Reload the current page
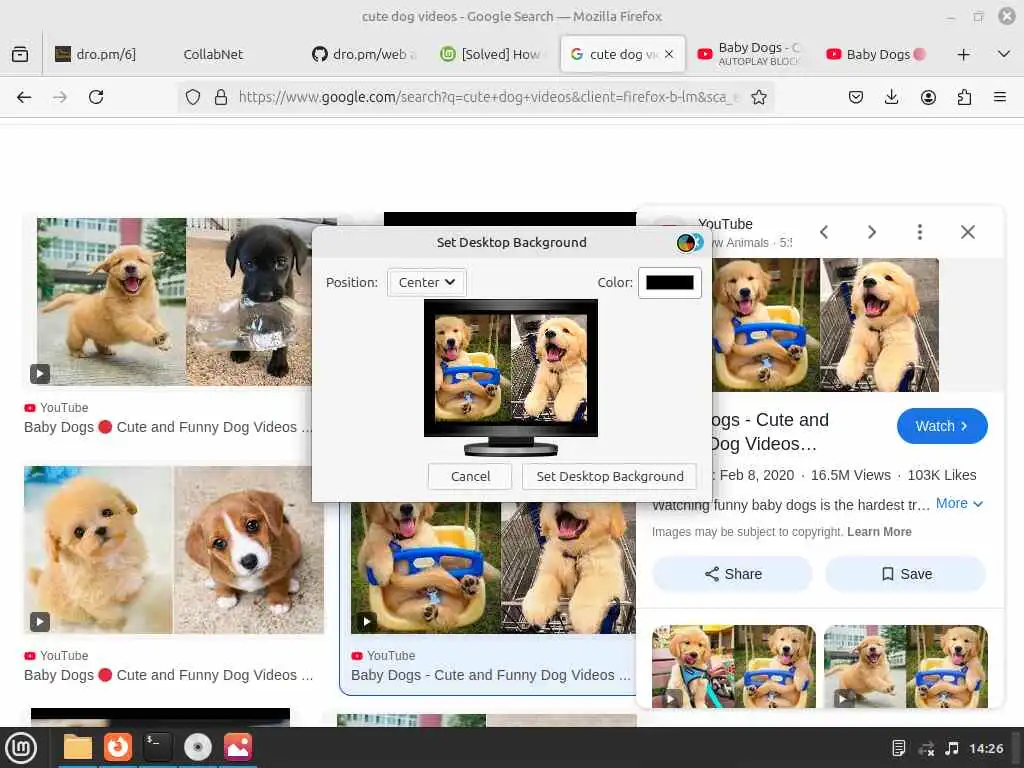Image resolution: width=1024 pixels, height=768 pixels. point(96,97)
